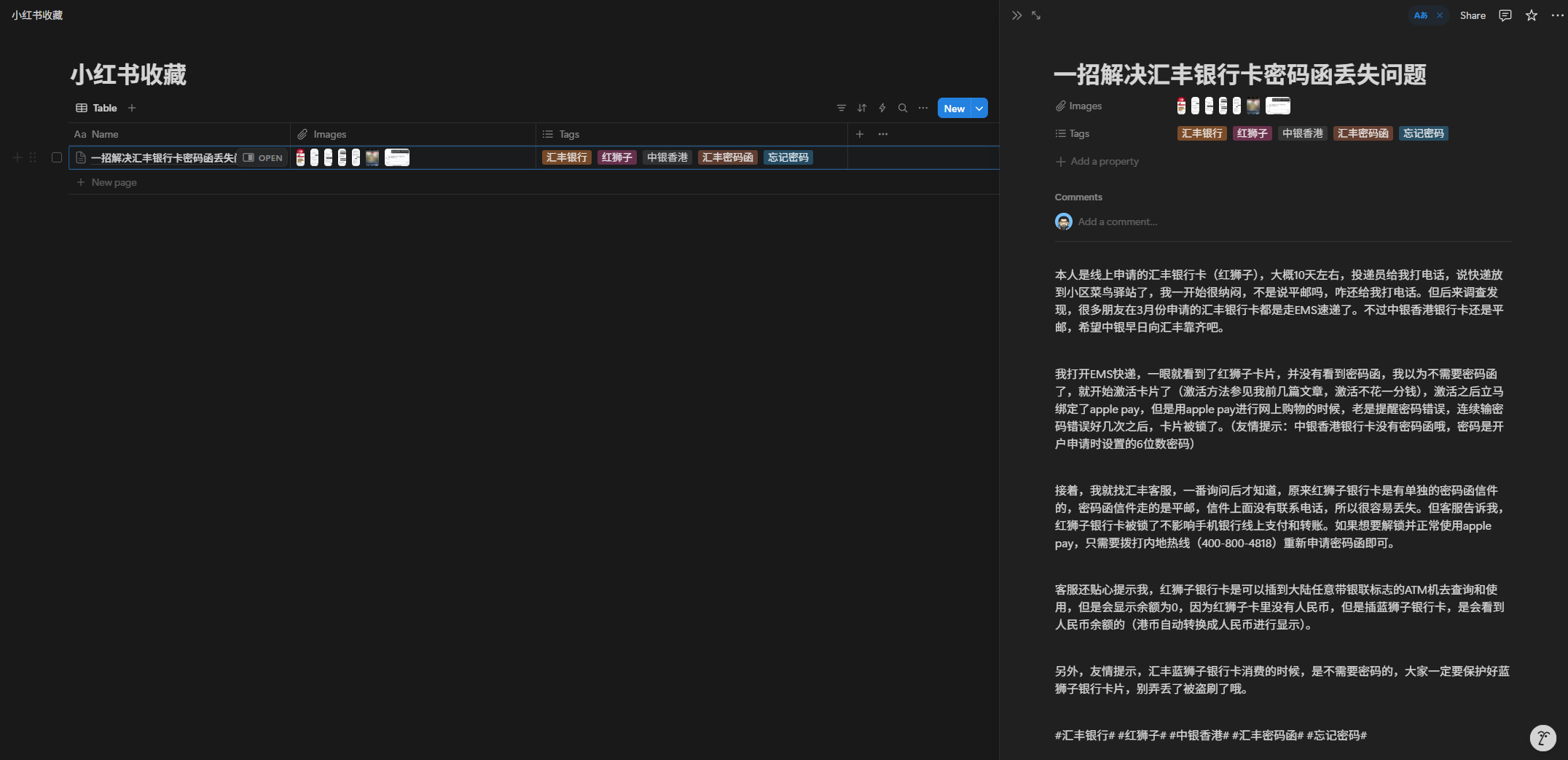1568x760 pixels.
Task: Click the Share button
Action: [1473, 15]
